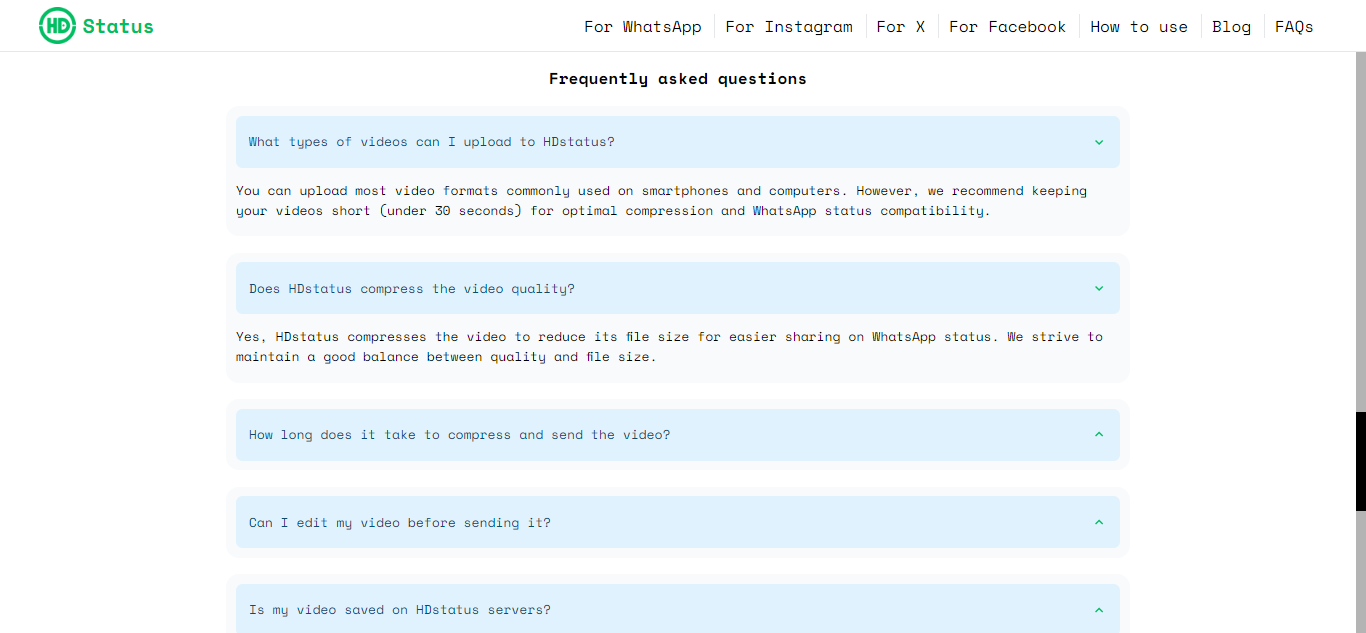Click the page vertical scrollbar thumb
Screen dimensions: 1366x633
click(1361, 462)
